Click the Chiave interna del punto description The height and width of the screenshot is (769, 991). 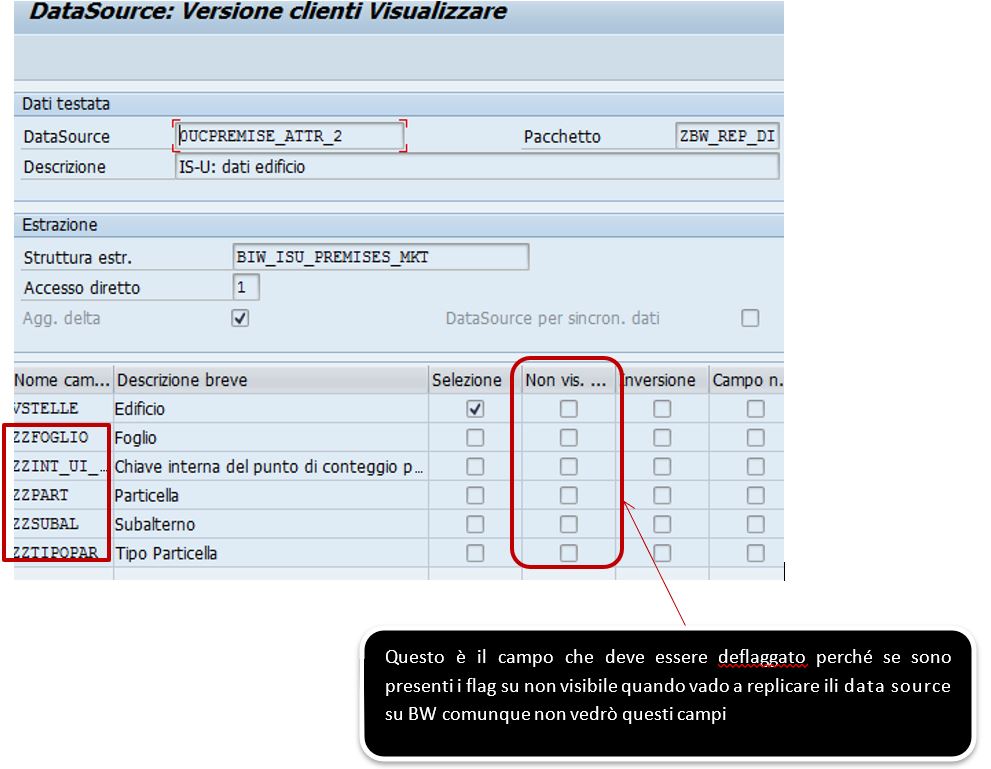click(271, 466)
